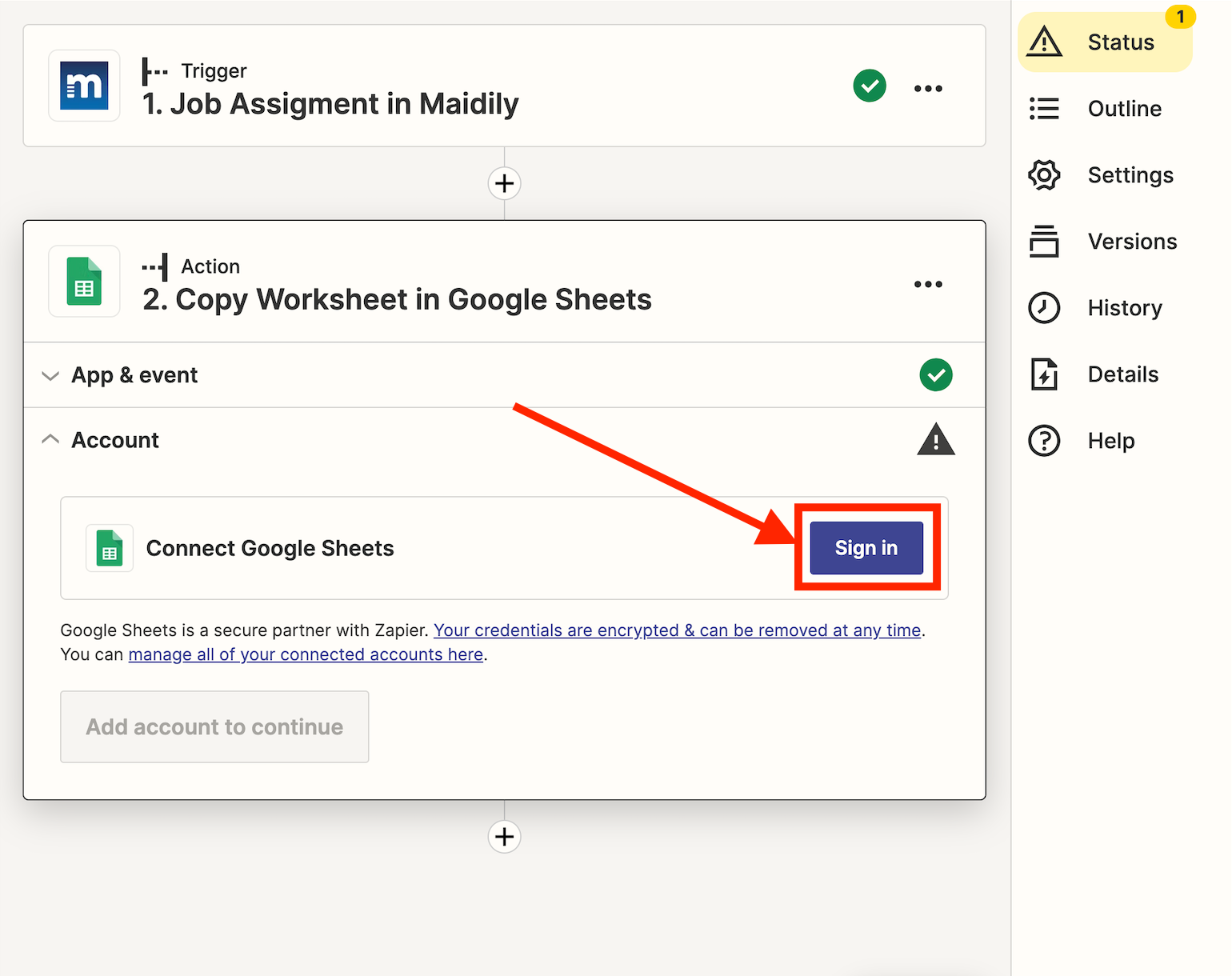1232x976 pixels.
Task: Click the green check on the trigger step
Action: coord(870,86)
